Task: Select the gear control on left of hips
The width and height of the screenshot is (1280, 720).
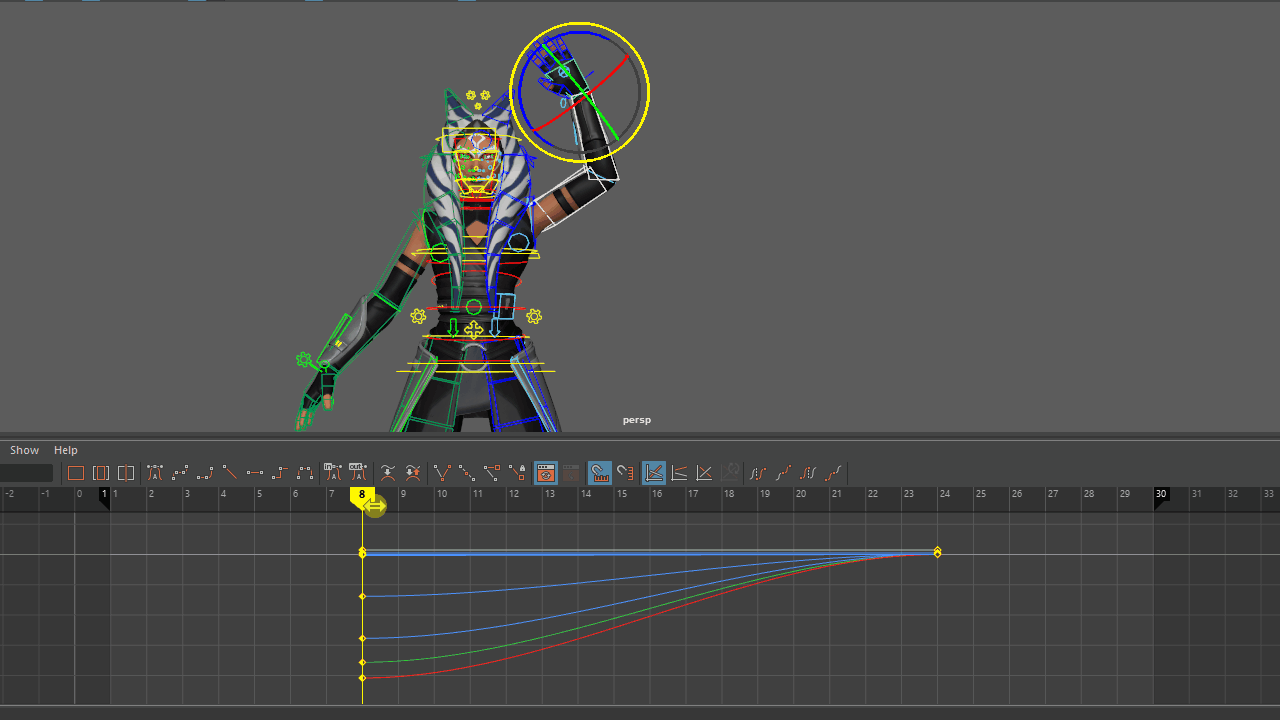Action: [x=418, y=316]
